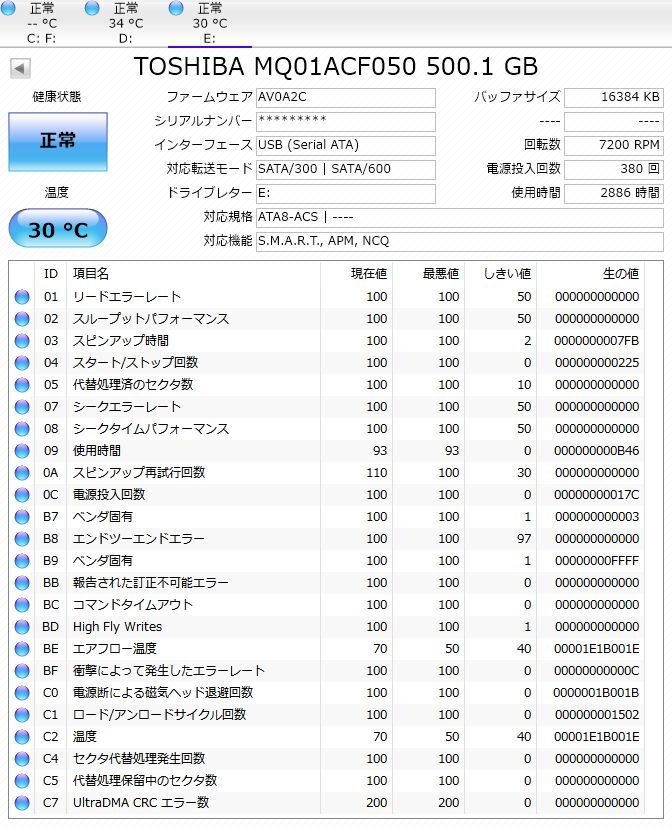The height and width of the screenshot is (827, 672).
Task: Click the drive letter field E:
Action: 346,194
